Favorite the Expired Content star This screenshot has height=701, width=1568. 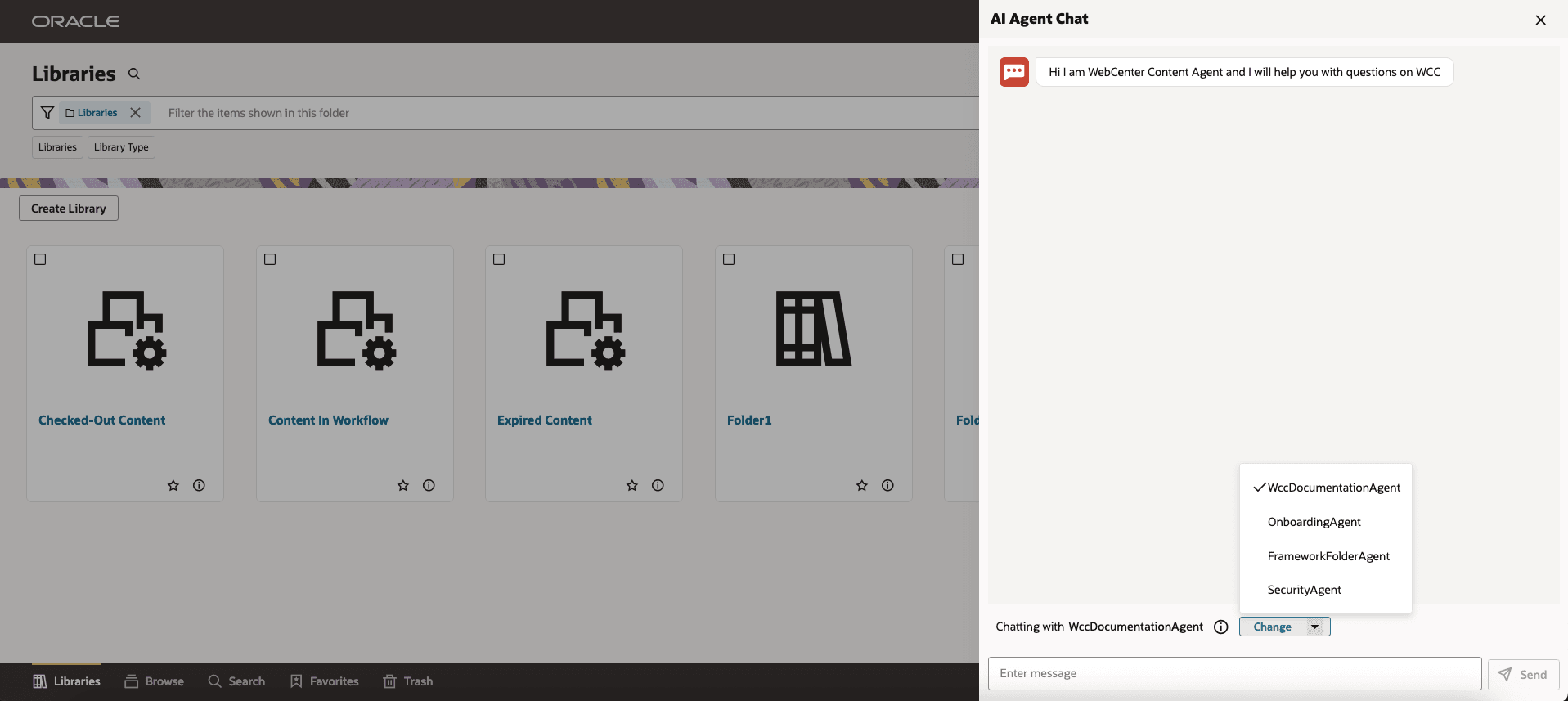click(632, 485)
